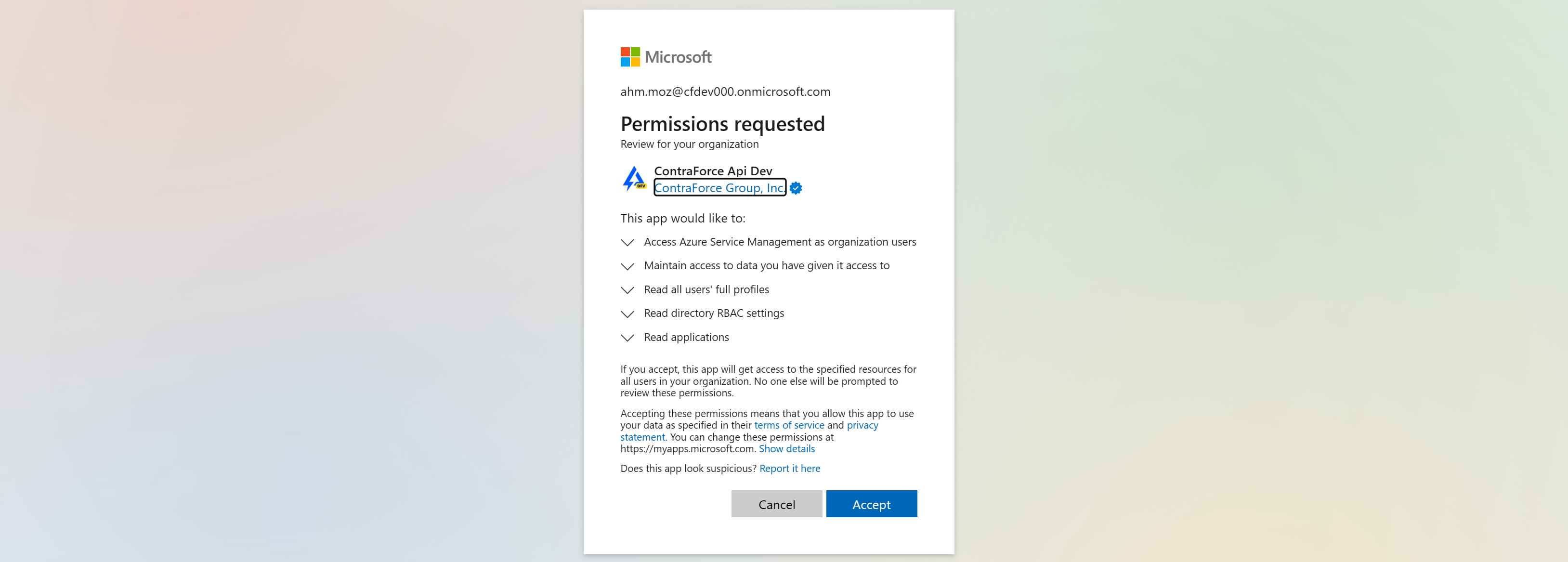Click the Report it here link

pyautogui.click(x=789, y=468)
